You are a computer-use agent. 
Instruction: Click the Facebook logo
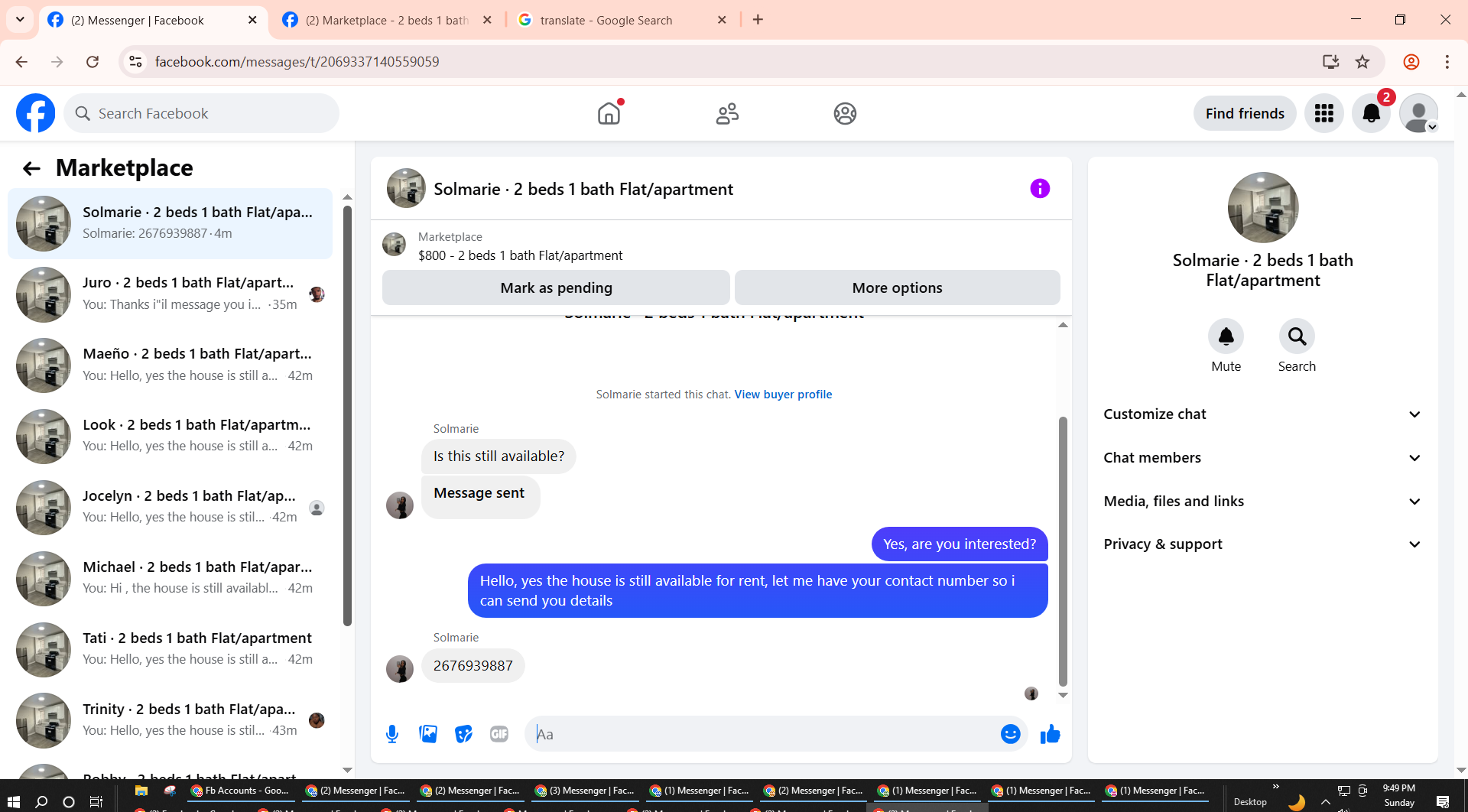pyautogui.click(x=36, y=113)
